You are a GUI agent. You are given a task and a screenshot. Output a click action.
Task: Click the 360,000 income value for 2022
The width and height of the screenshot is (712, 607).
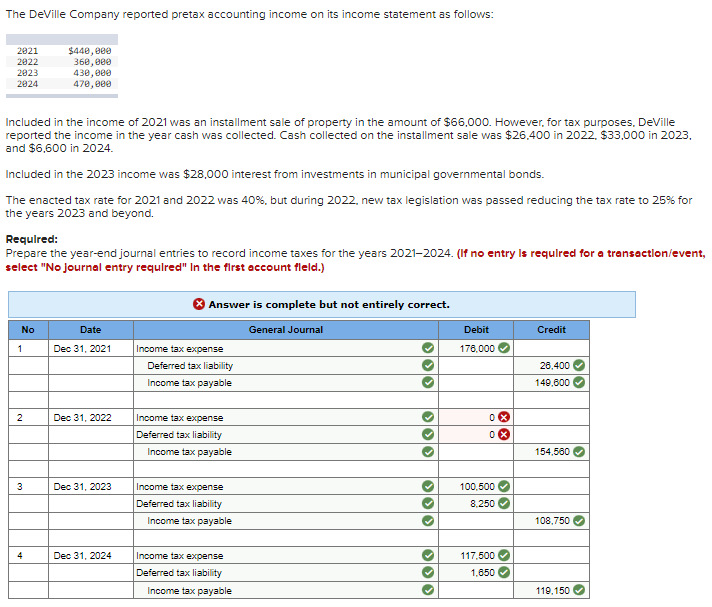click(x=92, y=62)
